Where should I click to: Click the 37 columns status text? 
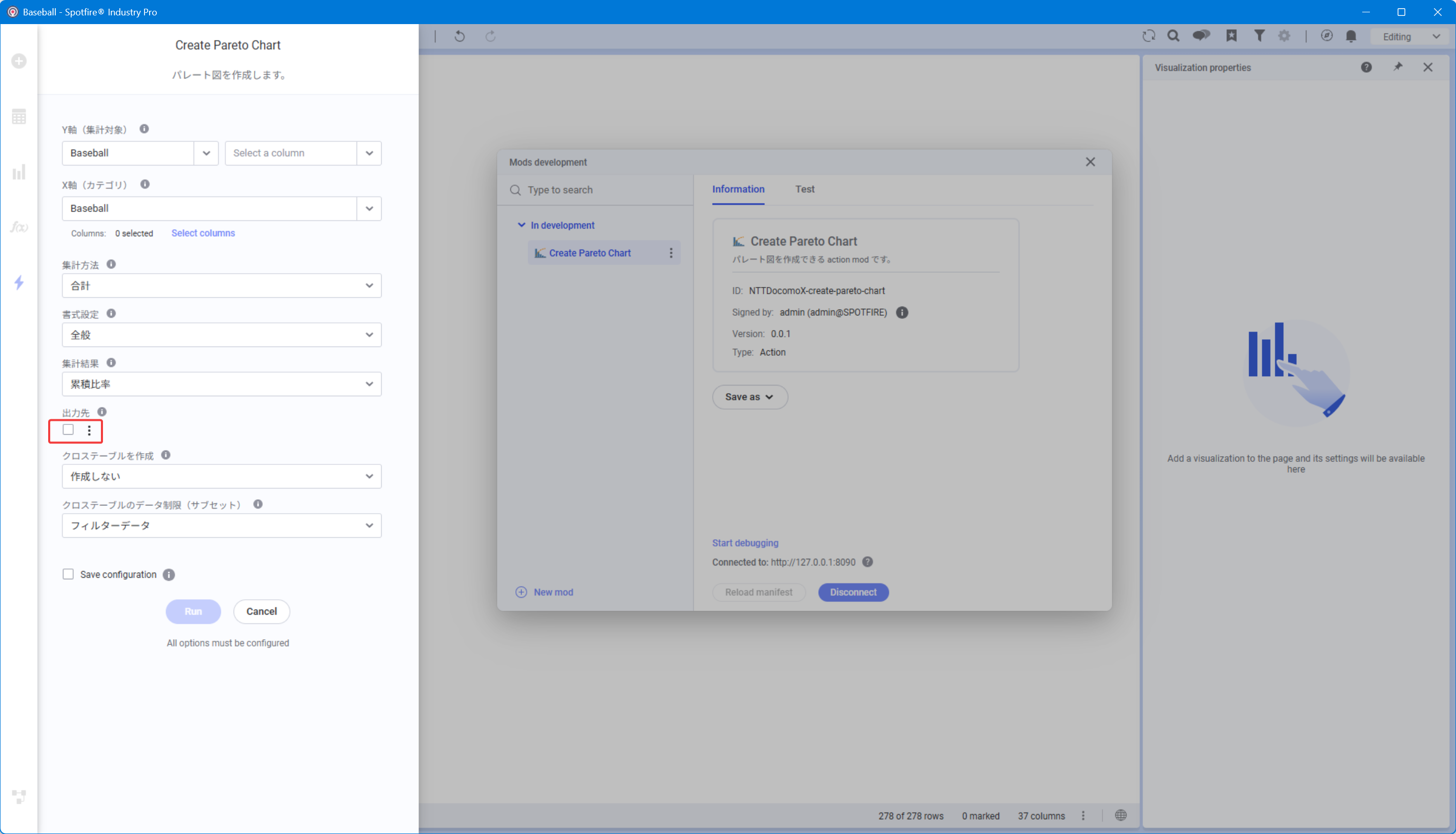[x=1042, y=816]
